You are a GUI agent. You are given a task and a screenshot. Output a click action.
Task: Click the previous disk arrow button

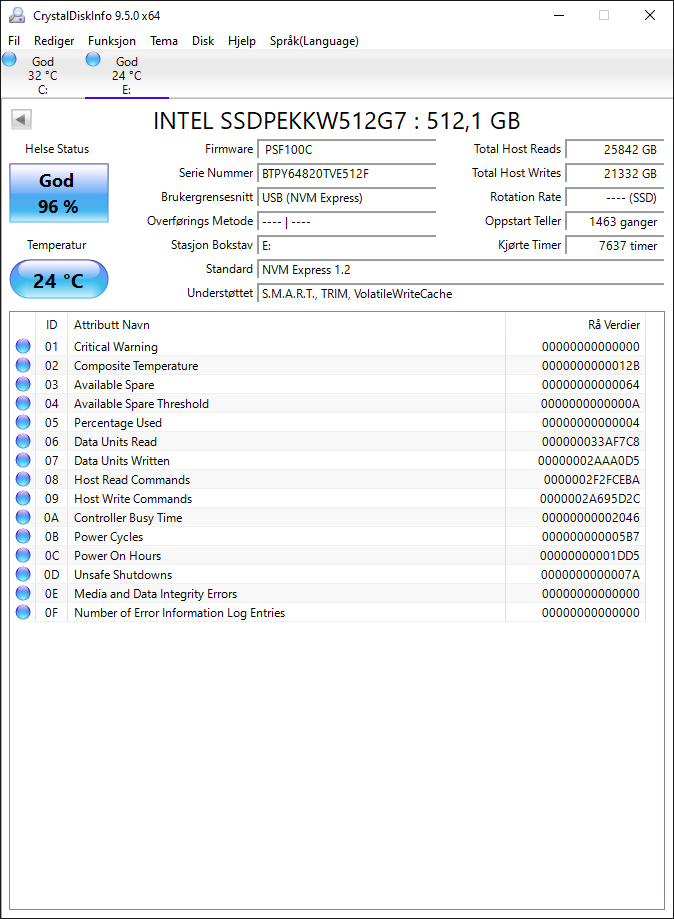click(x=21, y=120)
